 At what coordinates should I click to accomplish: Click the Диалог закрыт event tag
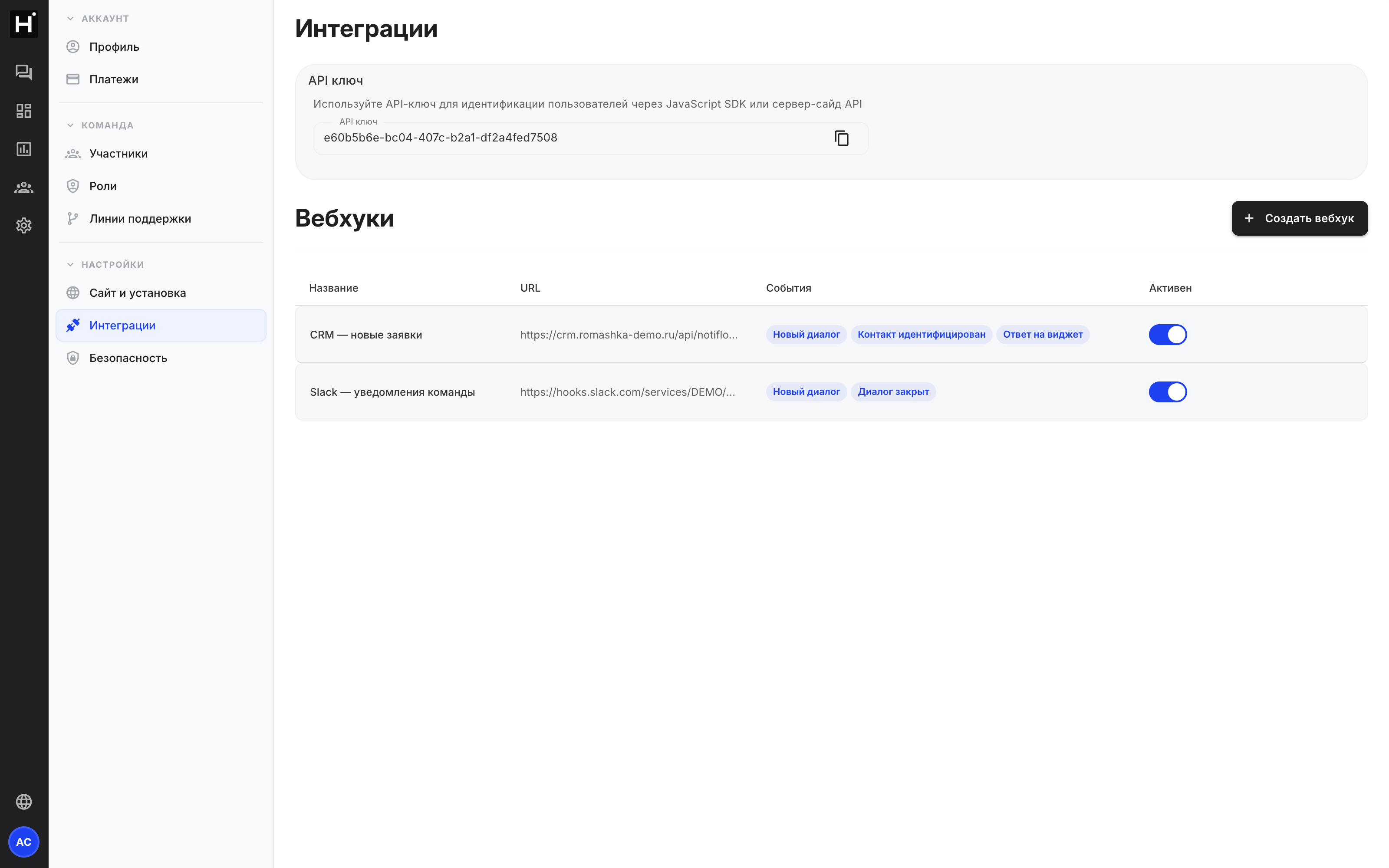tap(893, 392)
